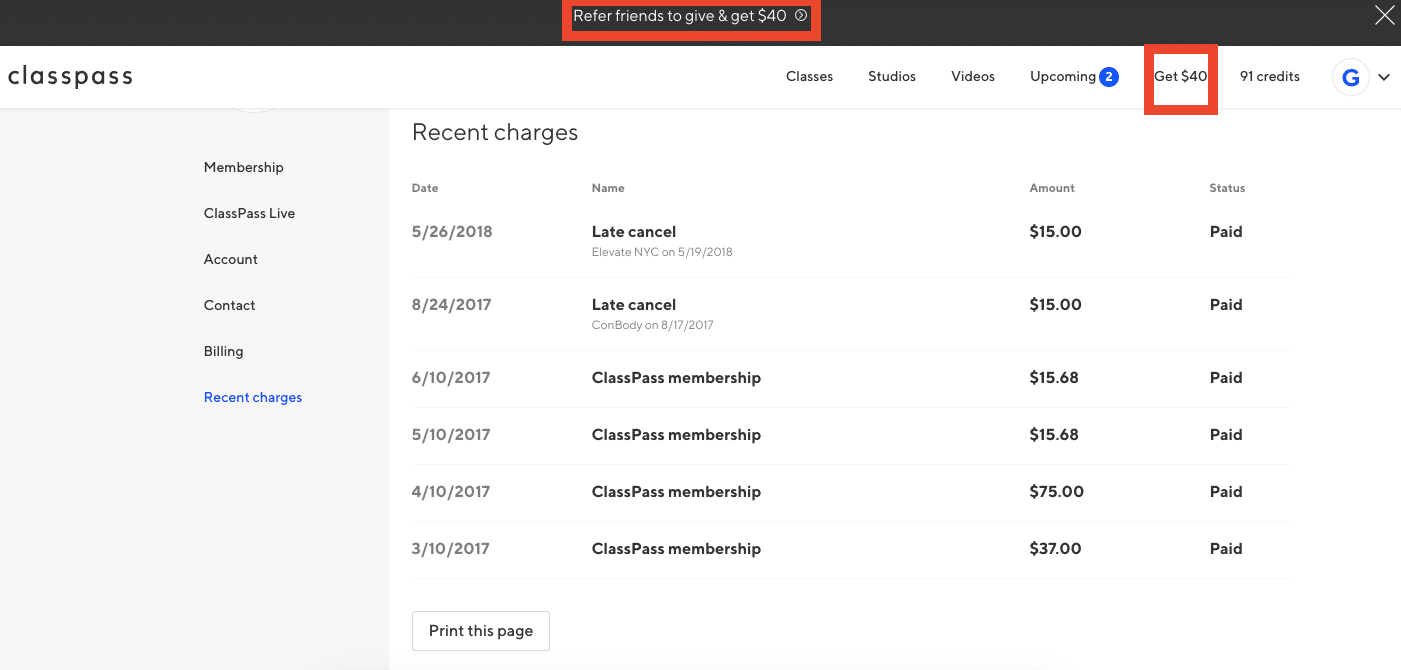
Task: Click the $15.68 amount for 5/10/2017
Action: click(x=1055, y=435)
